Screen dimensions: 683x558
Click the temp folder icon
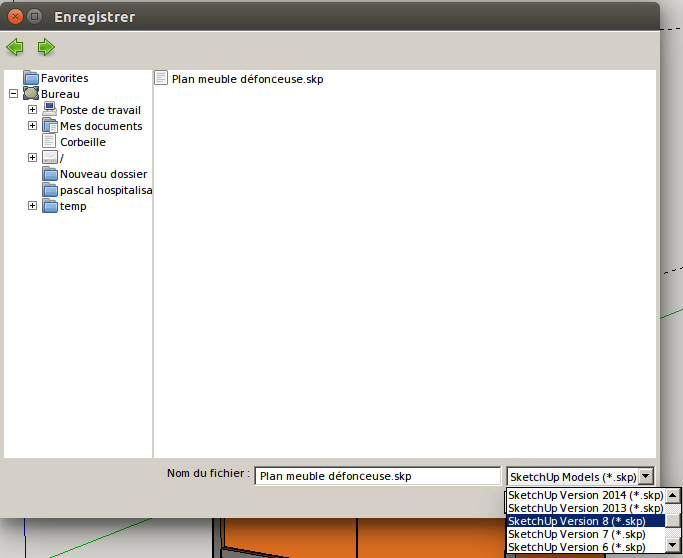50,206
